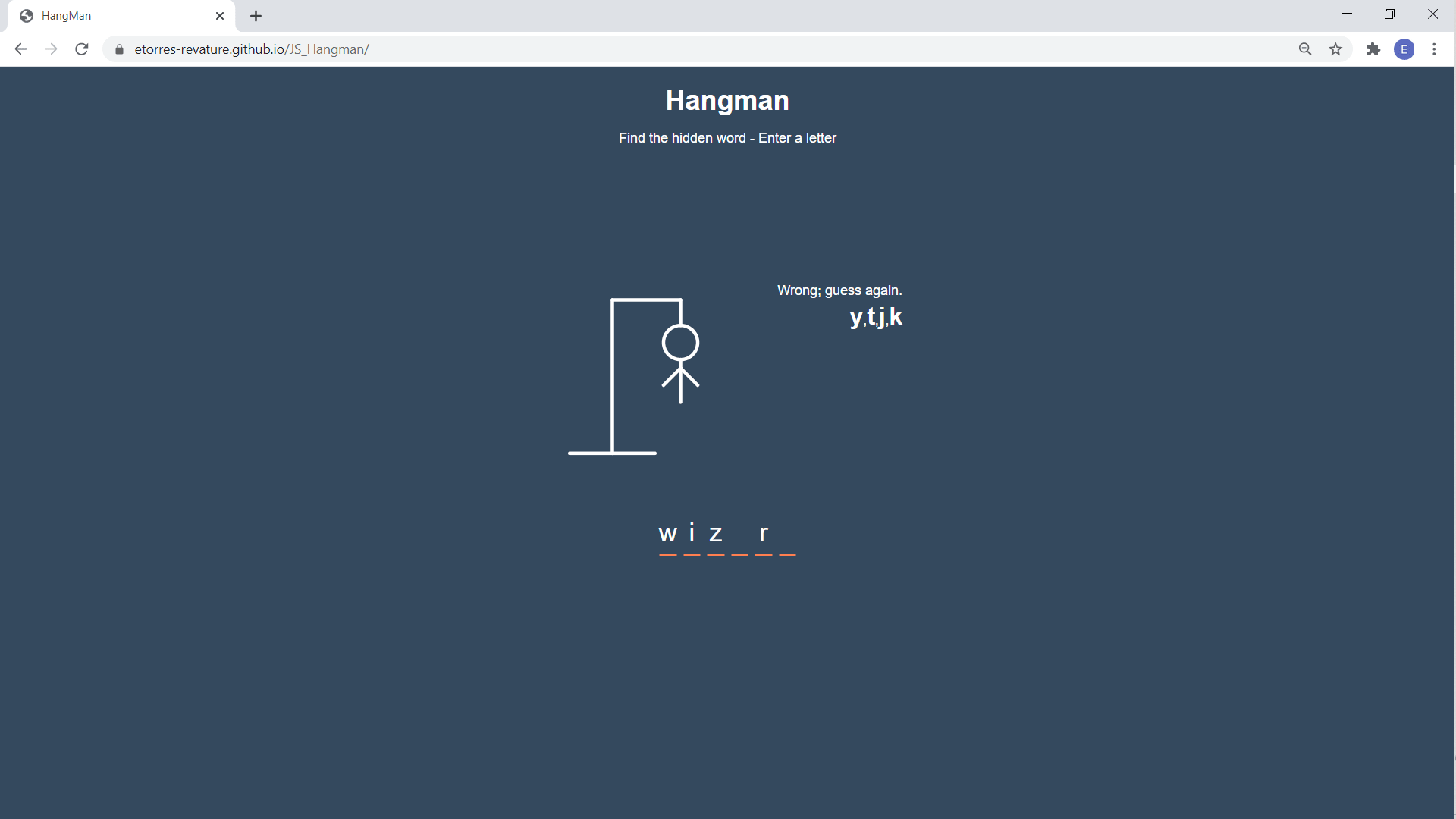The height and width of the screenshot is (819, 1456).
Task: Bookmark this page with the star
Action: [1335, 49]
